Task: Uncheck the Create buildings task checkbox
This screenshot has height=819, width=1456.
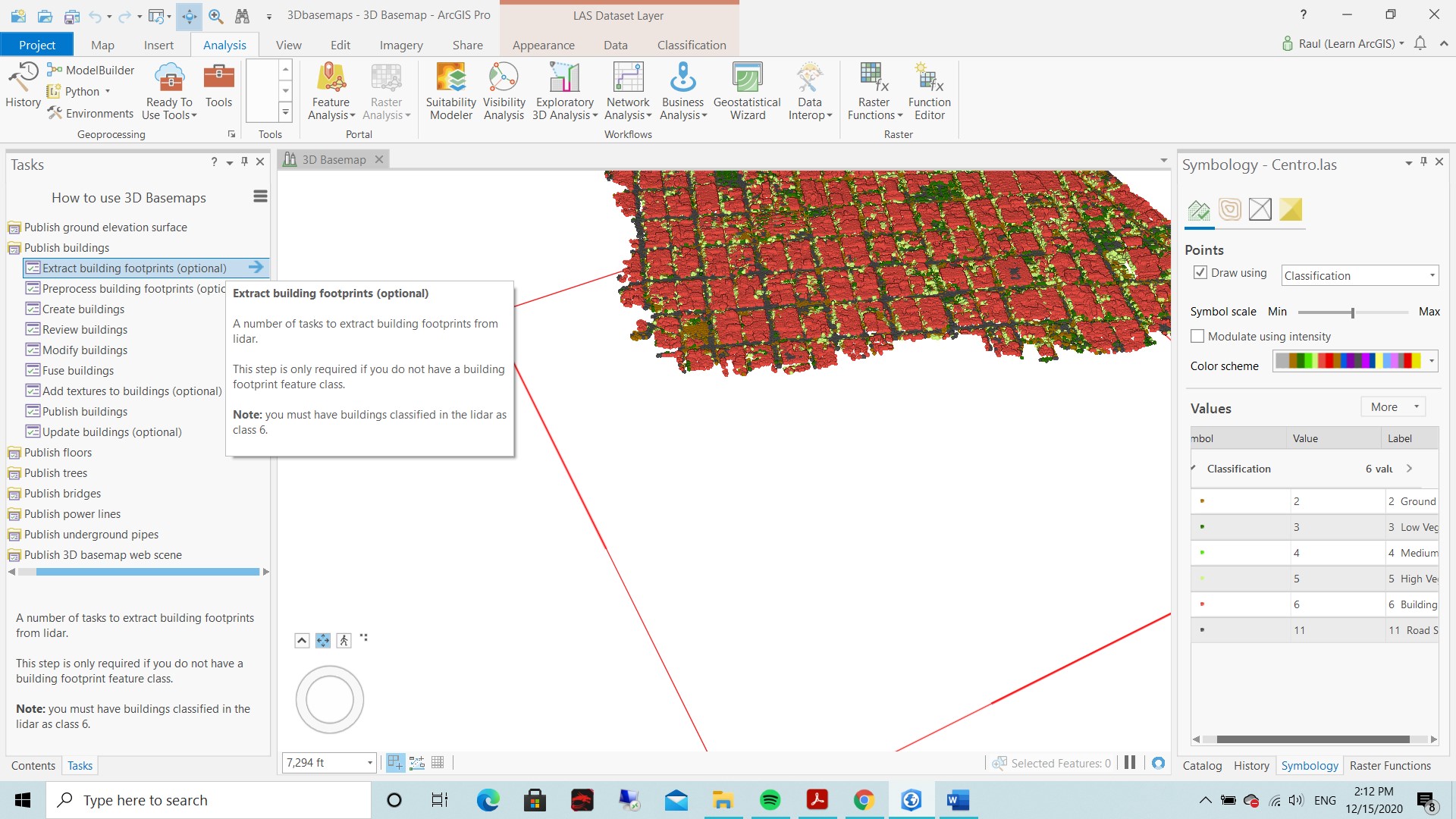Action: point(33,309)
